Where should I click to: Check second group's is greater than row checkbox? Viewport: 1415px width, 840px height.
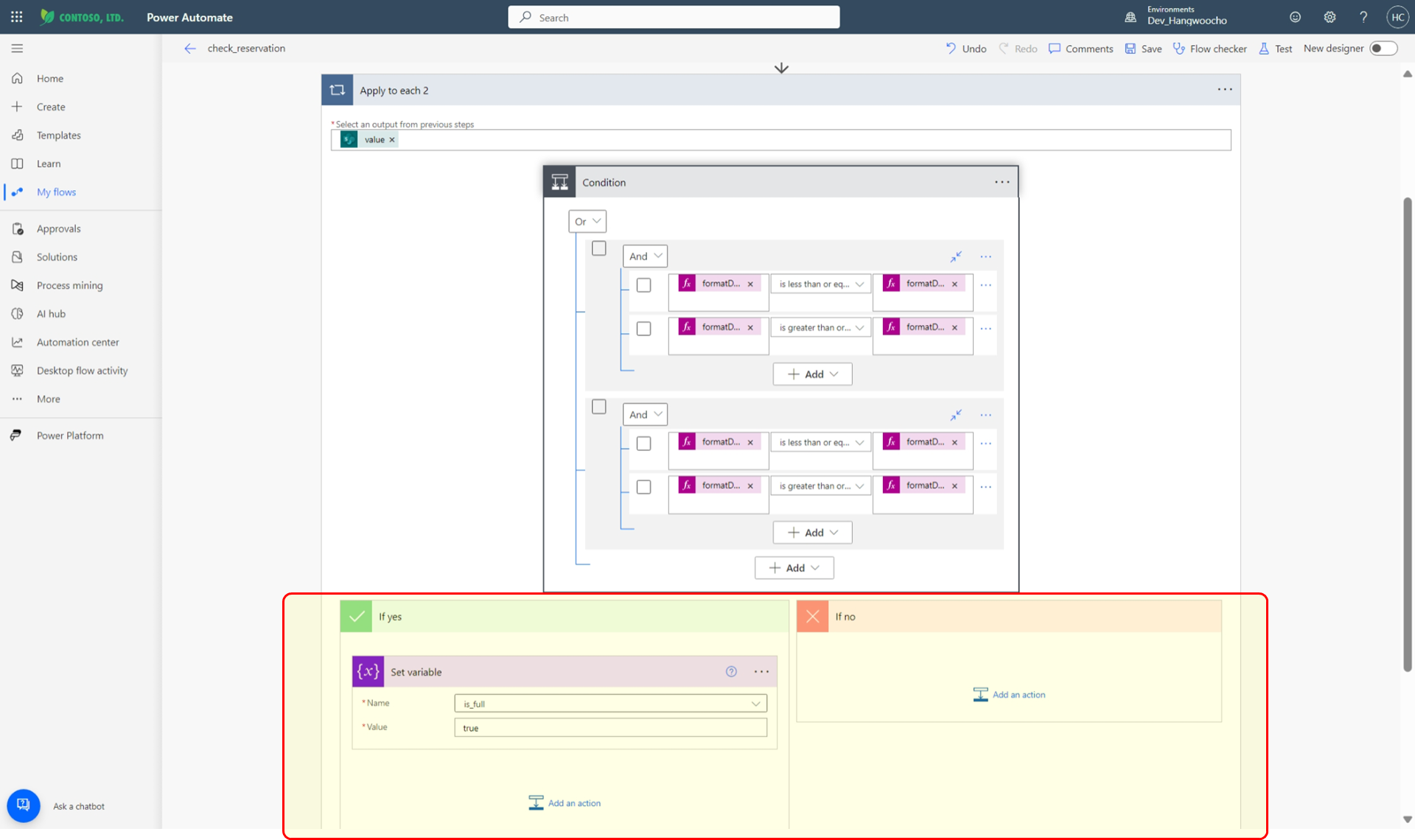[643, 487]
